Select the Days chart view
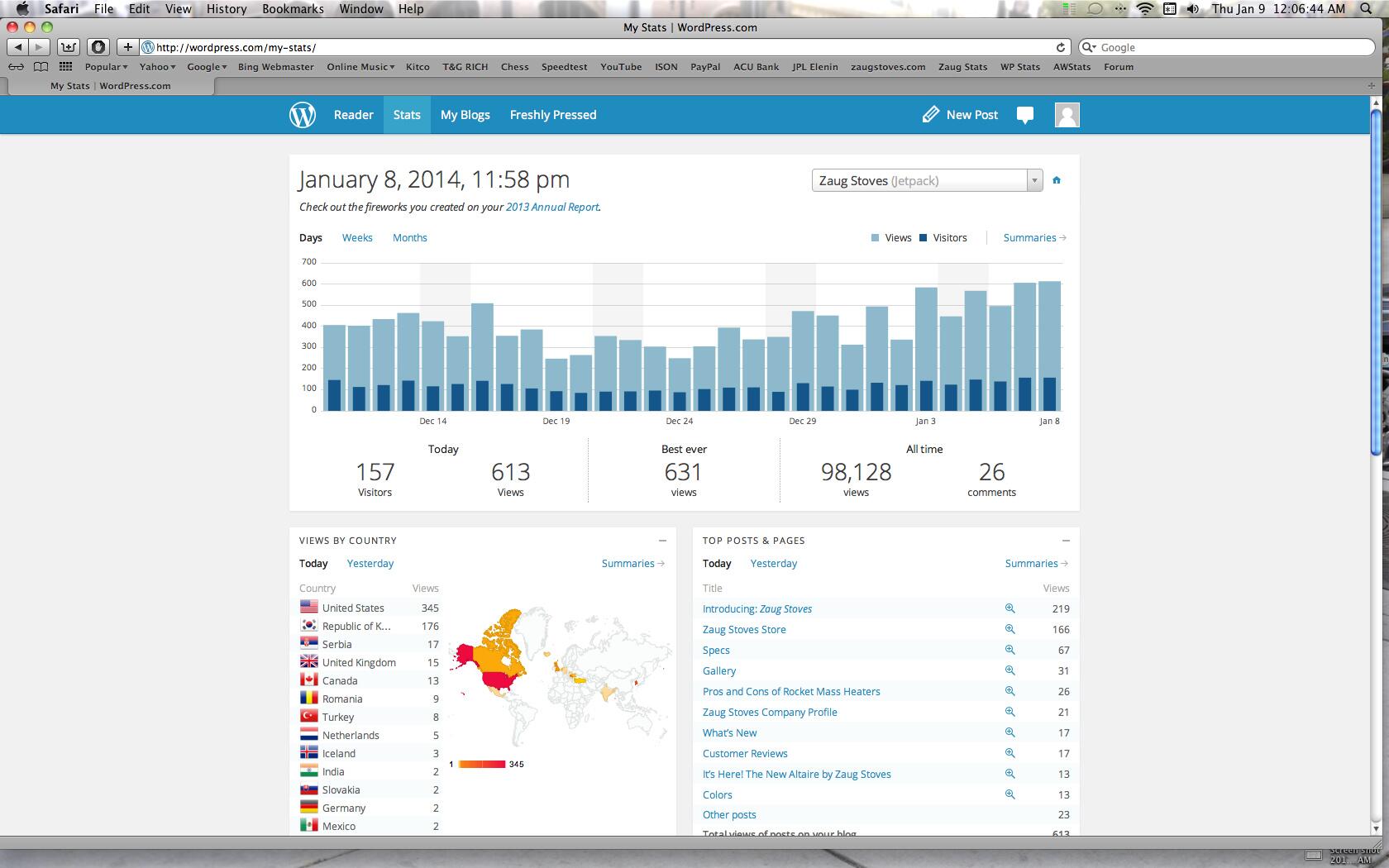The height and width of the screenshot is (868, 1389). [x=311, y=238]
